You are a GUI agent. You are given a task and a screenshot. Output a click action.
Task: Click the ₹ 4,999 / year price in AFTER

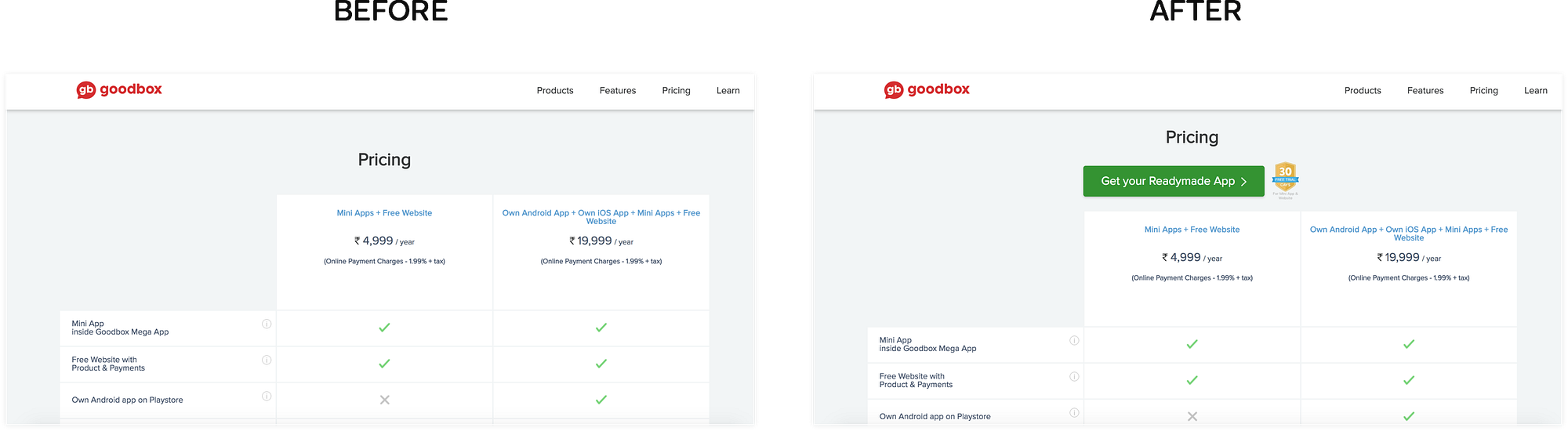tap(1192, 258)
